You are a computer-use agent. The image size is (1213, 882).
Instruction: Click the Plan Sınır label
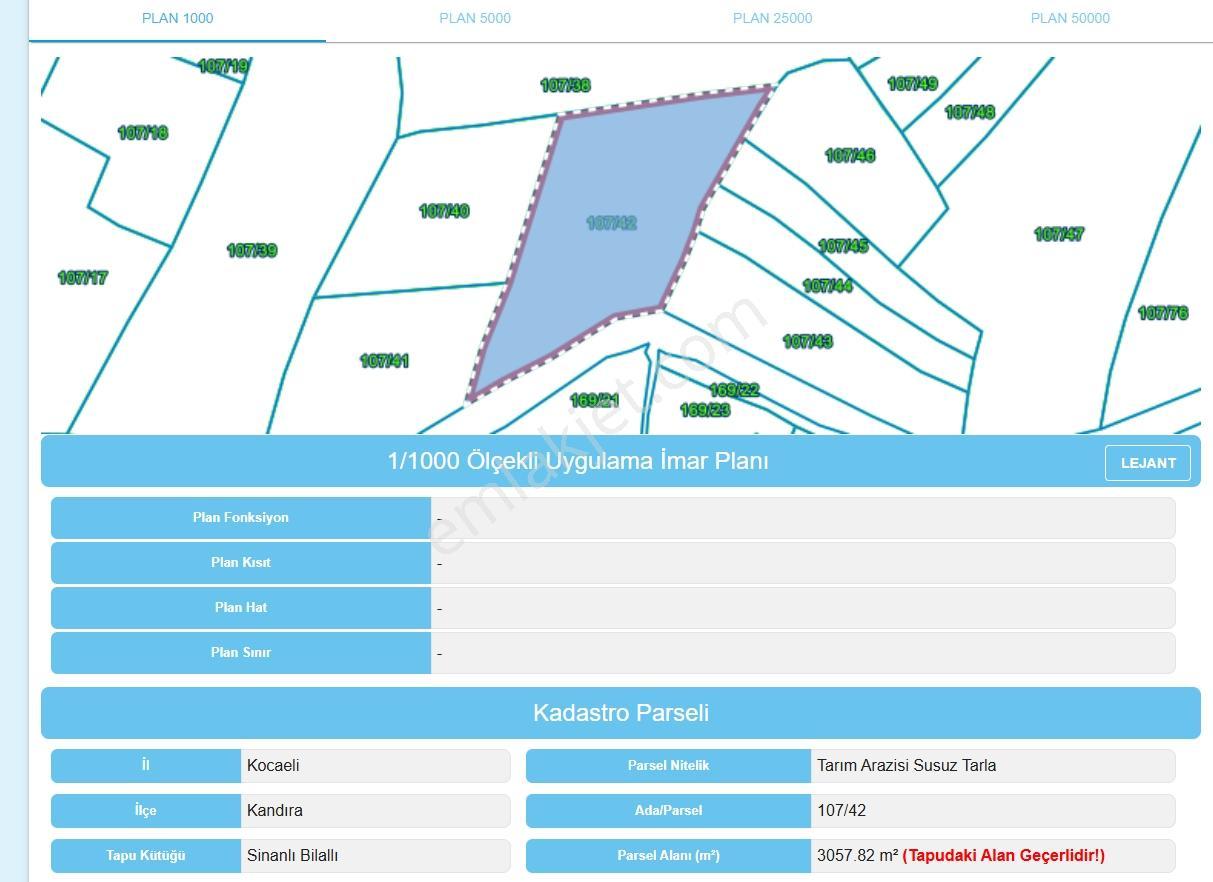(241, 653)
